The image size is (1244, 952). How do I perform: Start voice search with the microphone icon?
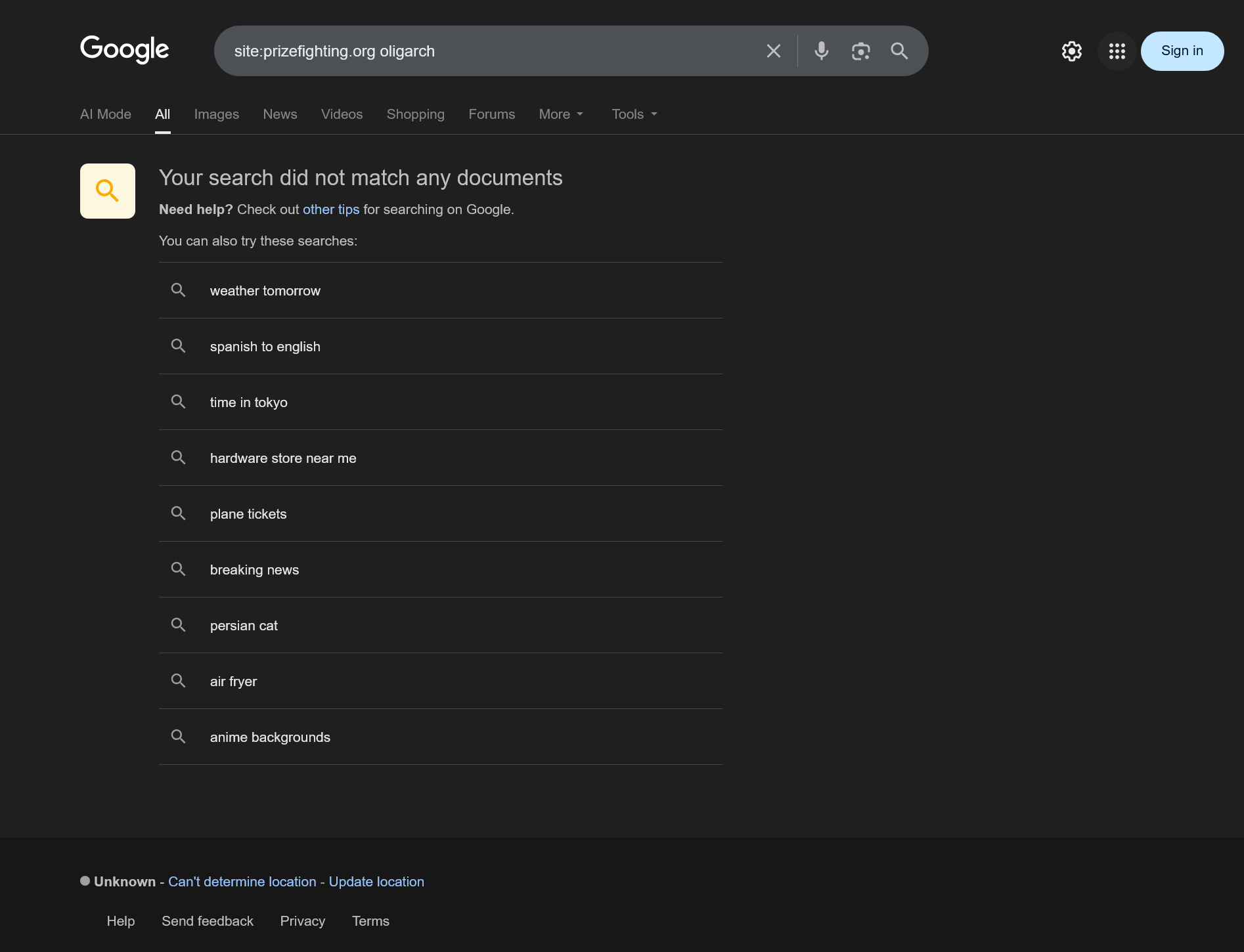821,51
